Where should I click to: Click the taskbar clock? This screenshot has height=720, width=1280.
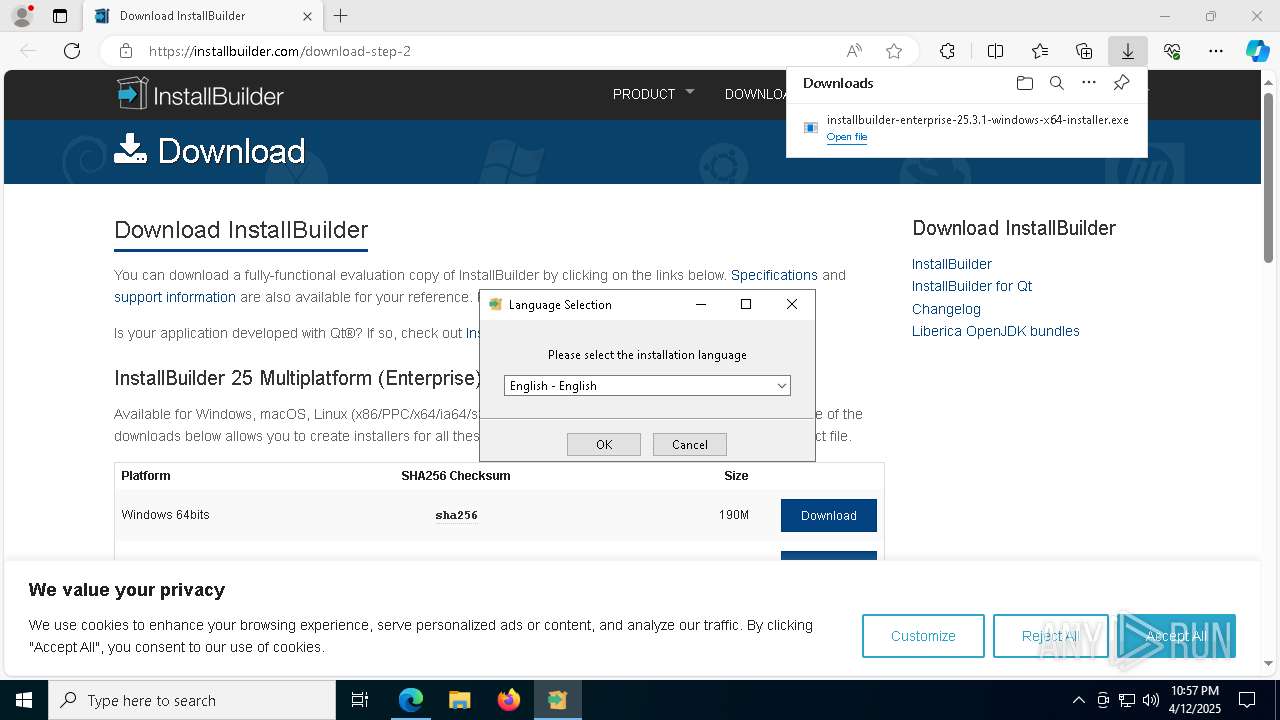[1194, 700]
